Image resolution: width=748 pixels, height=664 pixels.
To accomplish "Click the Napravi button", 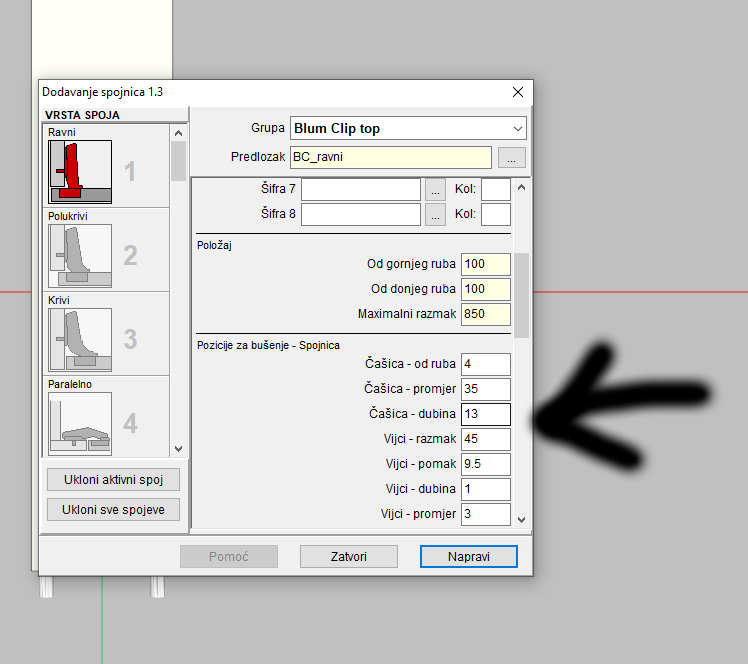I will (468, 556).
